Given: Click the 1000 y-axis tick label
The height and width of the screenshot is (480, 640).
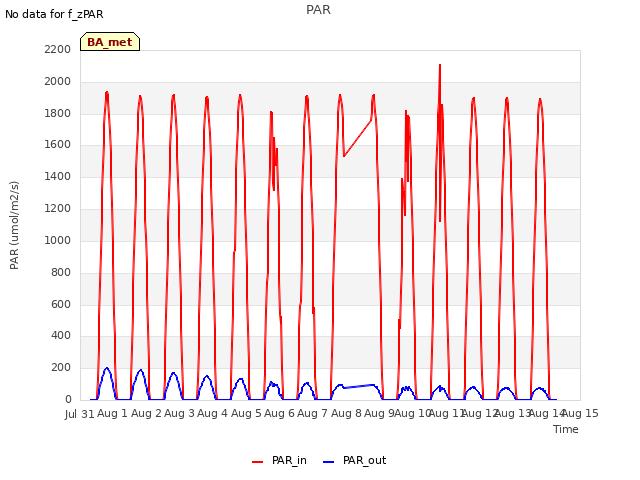Looking at the screenshot, I should coord(58,240).
